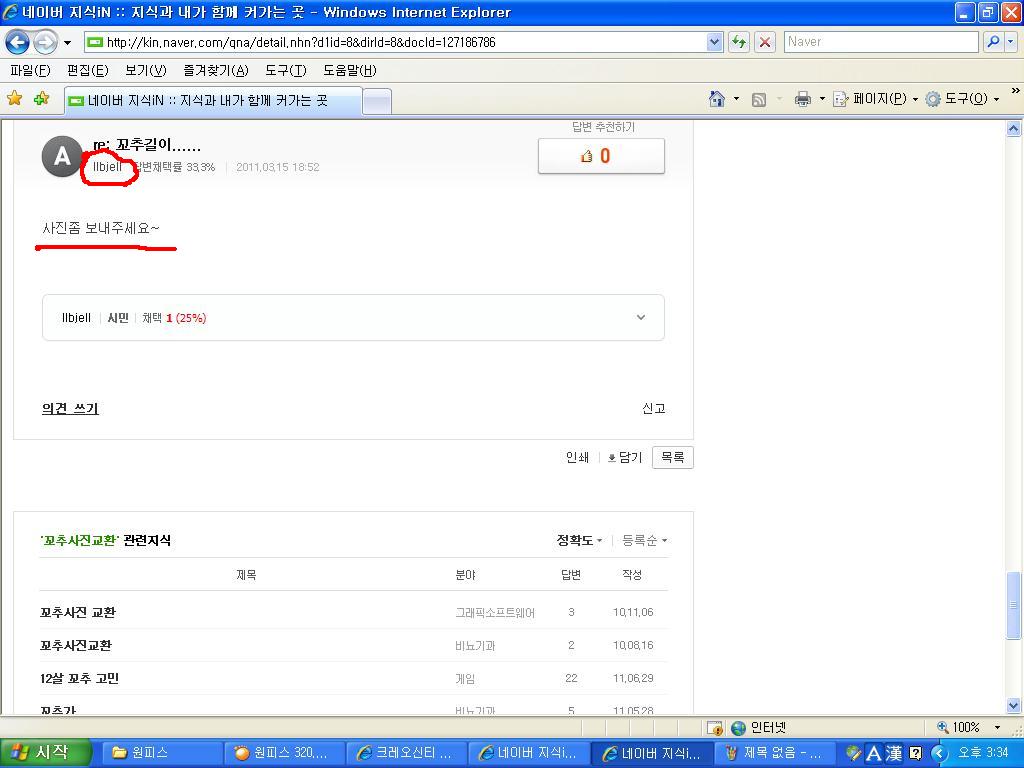The image size is (1024, 768).
Task: Click the answer recommend thumbs-up button
Action: (x=601, y=155)
